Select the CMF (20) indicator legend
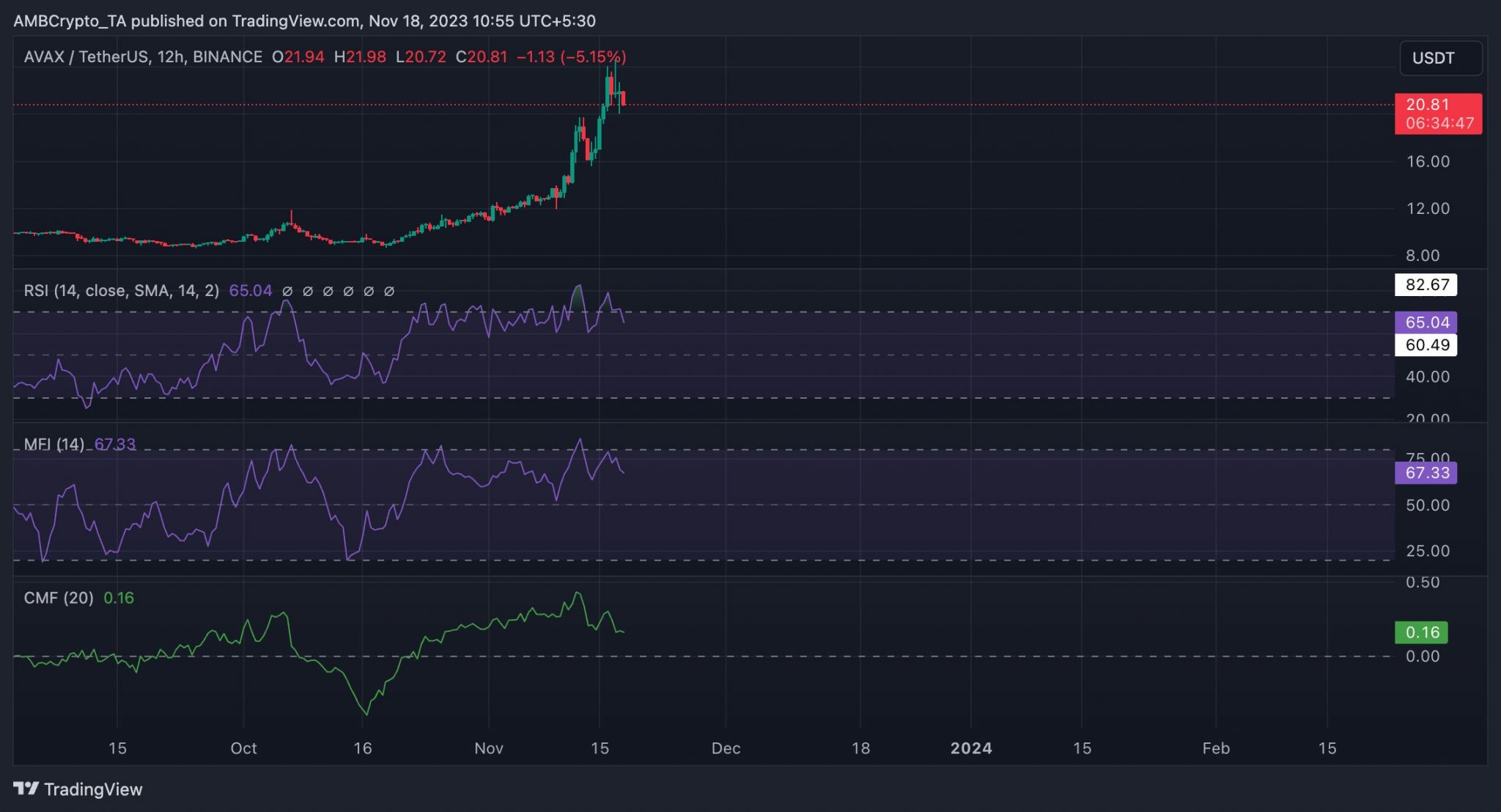Viewport: 1501px width, 812px height. click(x=59, y=598)
